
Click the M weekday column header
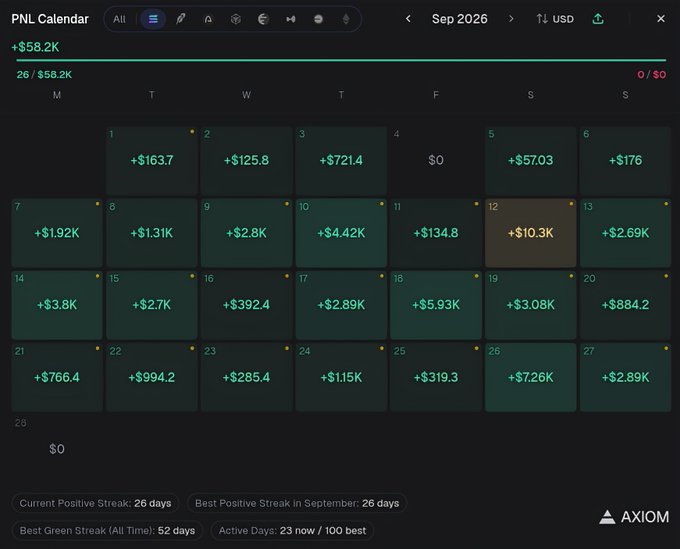pyautogui.click(x=57, y=95)
